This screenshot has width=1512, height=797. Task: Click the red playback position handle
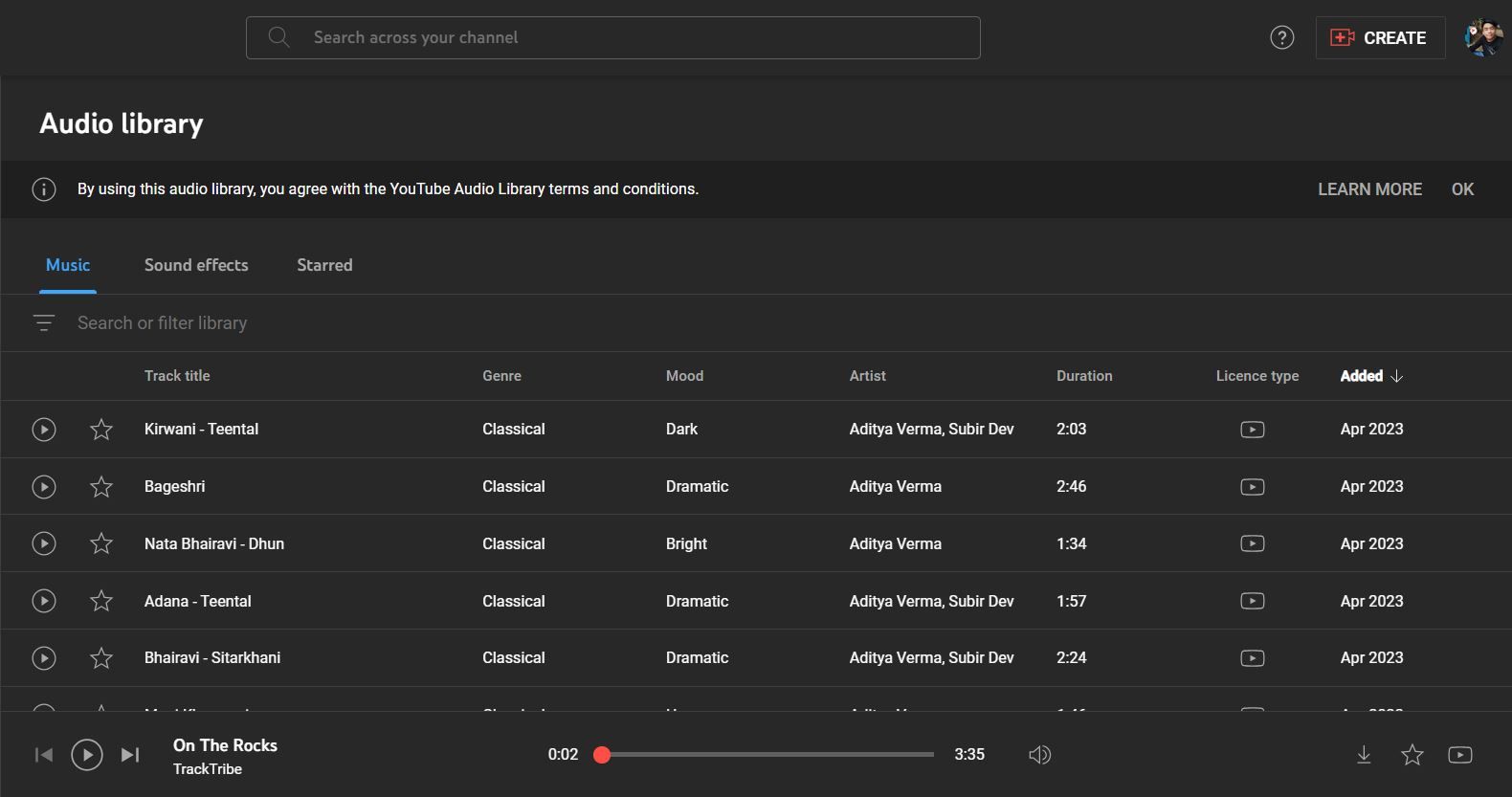click(x=602, y=755)
